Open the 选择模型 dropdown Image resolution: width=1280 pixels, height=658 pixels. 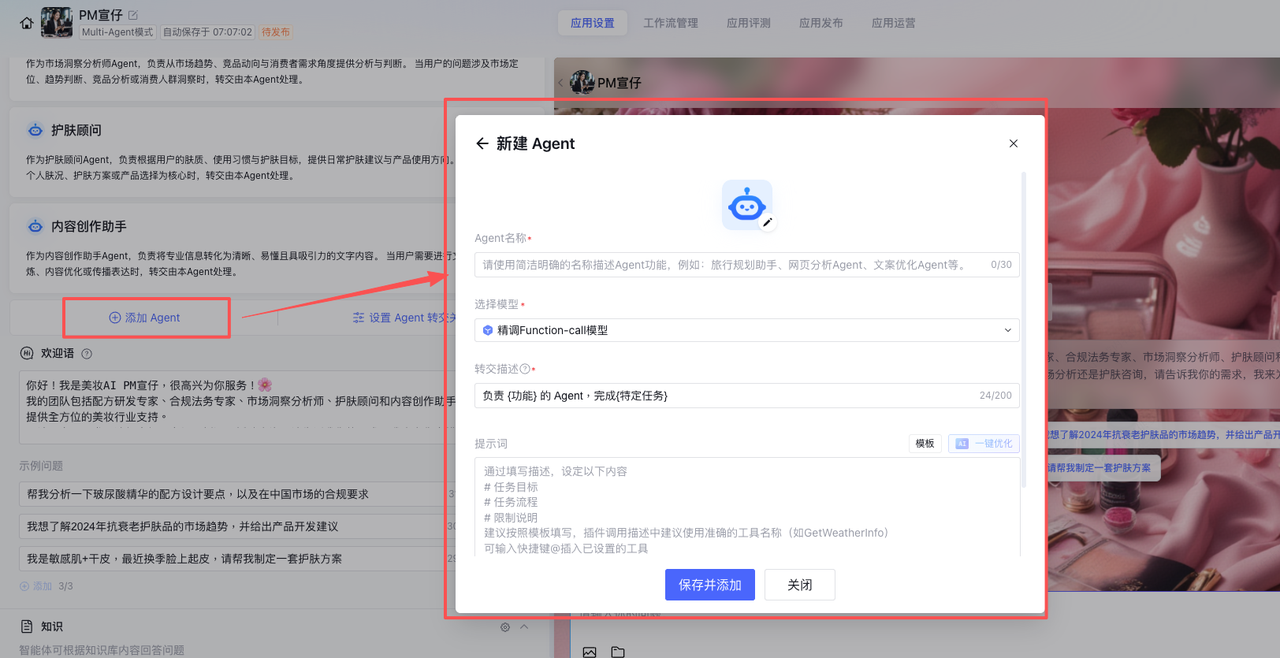point(746,330)
